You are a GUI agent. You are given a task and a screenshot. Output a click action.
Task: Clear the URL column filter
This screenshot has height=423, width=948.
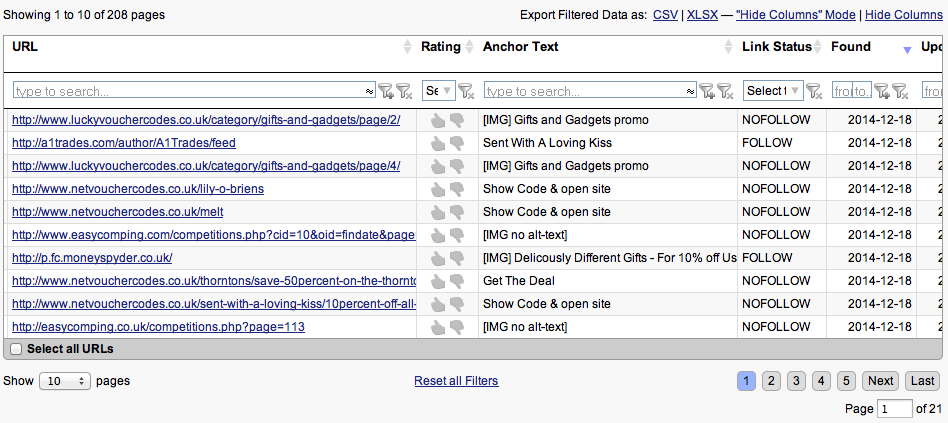(404, 91)
